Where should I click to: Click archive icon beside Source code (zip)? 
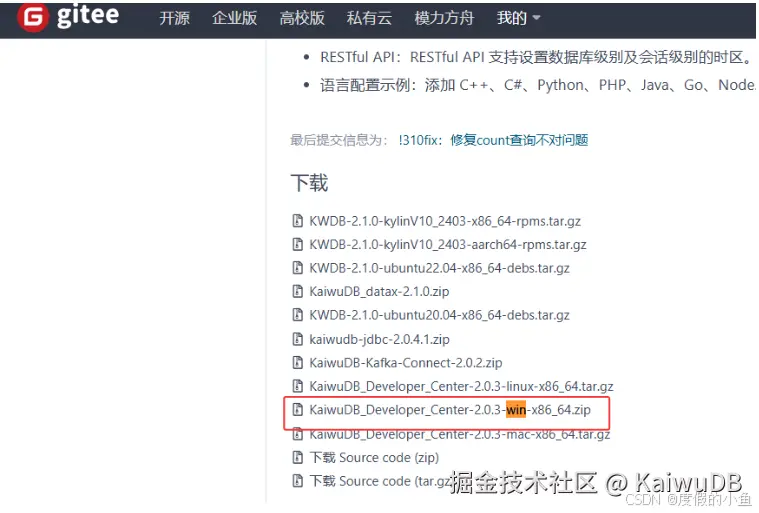coord(298,457)
